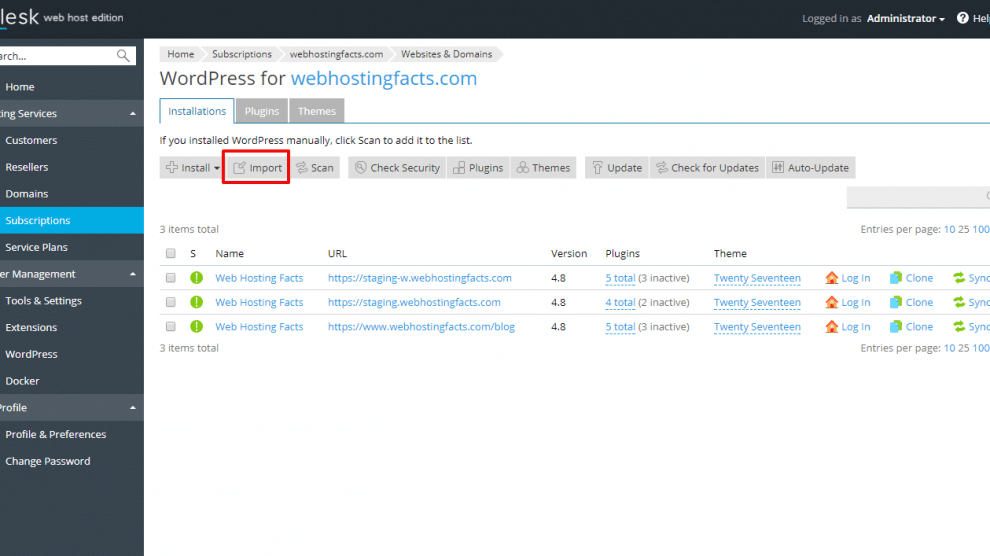
Task: Open the Administrator account dropdown
Action: click(x=905, y=18)
